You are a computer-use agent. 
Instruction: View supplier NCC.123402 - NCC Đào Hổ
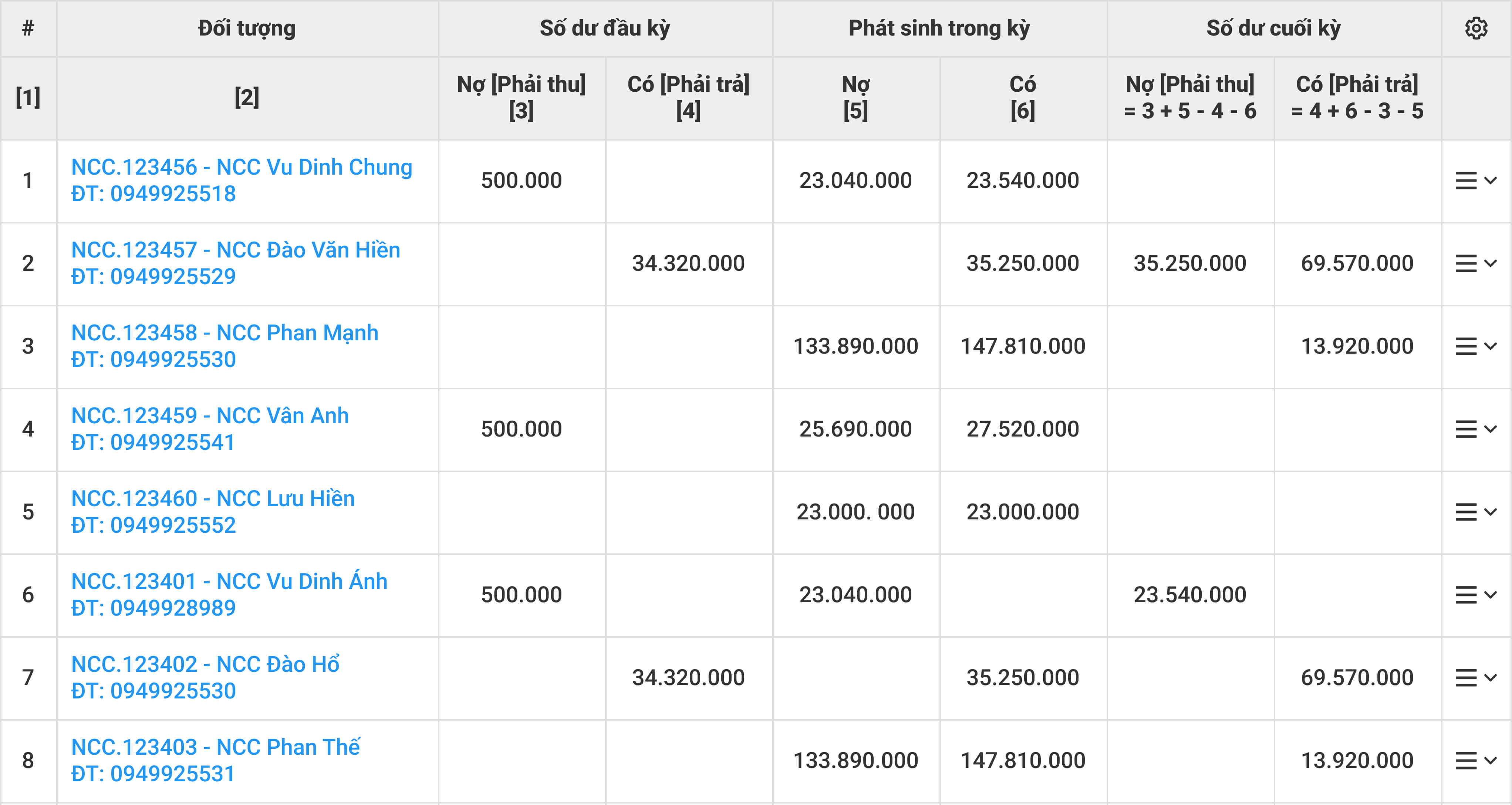click(x=205, y=664)
